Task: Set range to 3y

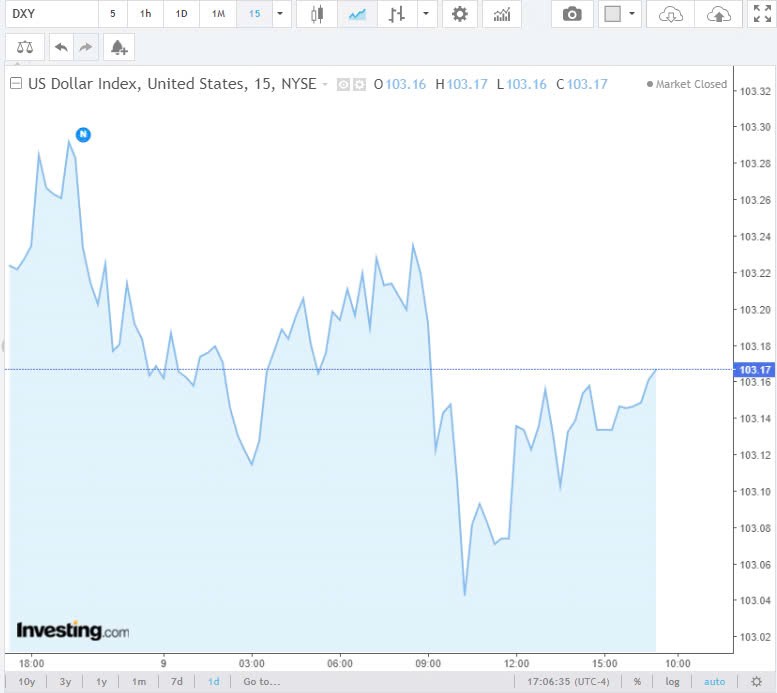Action: pyautogui.click(x=65, y=682)
